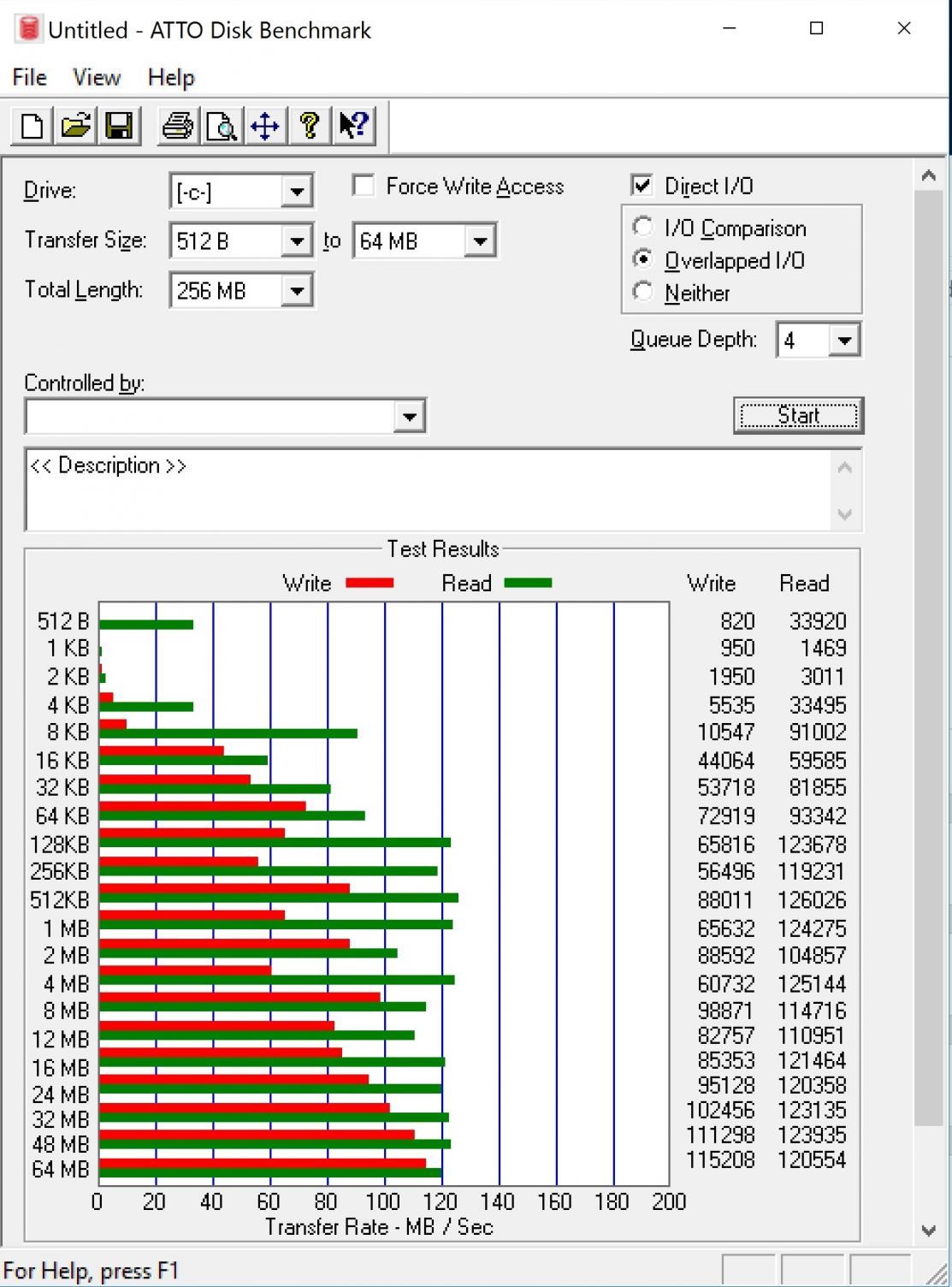Click the 64 MB write value 115208
The image size is (952, 1287).
tap(720, 1159)
